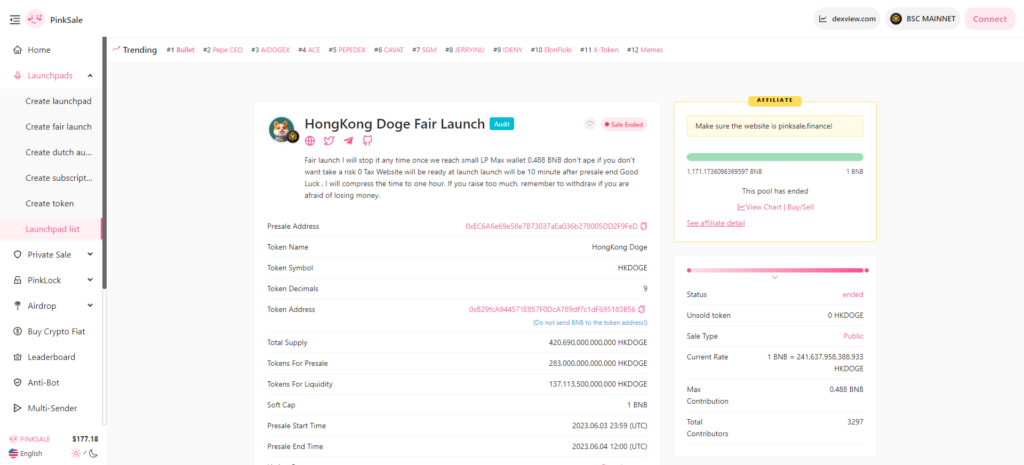Click trending token #8 JERRYINU
The image size is (1024, 465).
click(465, 50)
